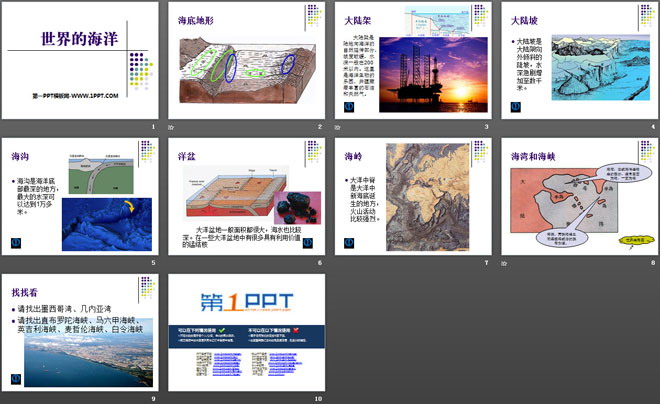This screenshot has width=660, height=404.
Task: Select the 海底地形 seafloor diagram slide
Action: point(247,60)
